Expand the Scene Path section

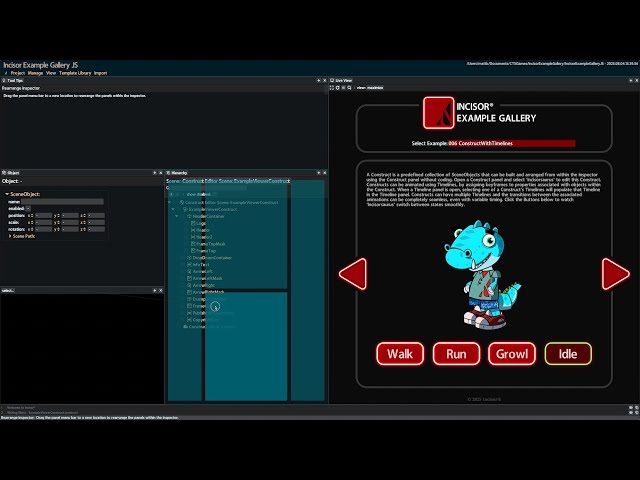point(10,236)
